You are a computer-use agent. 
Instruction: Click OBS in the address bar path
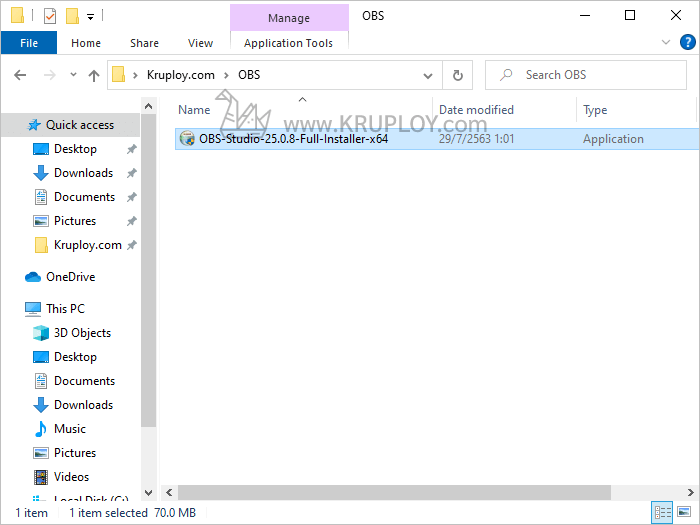(249, 75)
